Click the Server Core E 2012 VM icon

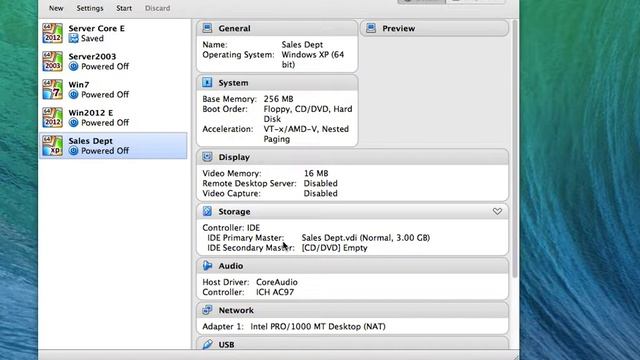point(53,33)
